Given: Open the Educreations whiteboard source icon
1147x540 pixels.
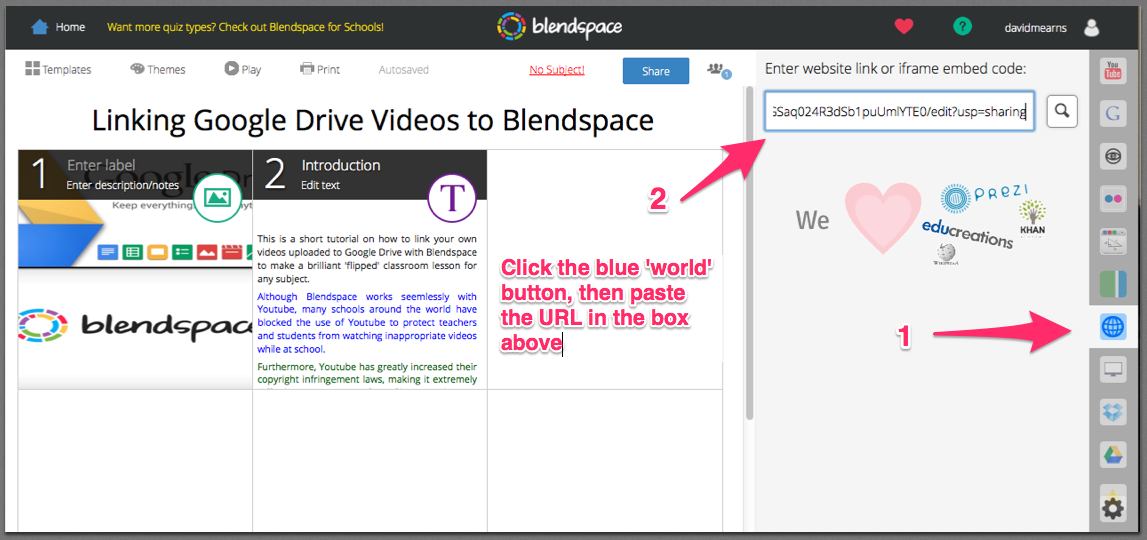Looking at the screenshot, I should [x=1113, y=241].
